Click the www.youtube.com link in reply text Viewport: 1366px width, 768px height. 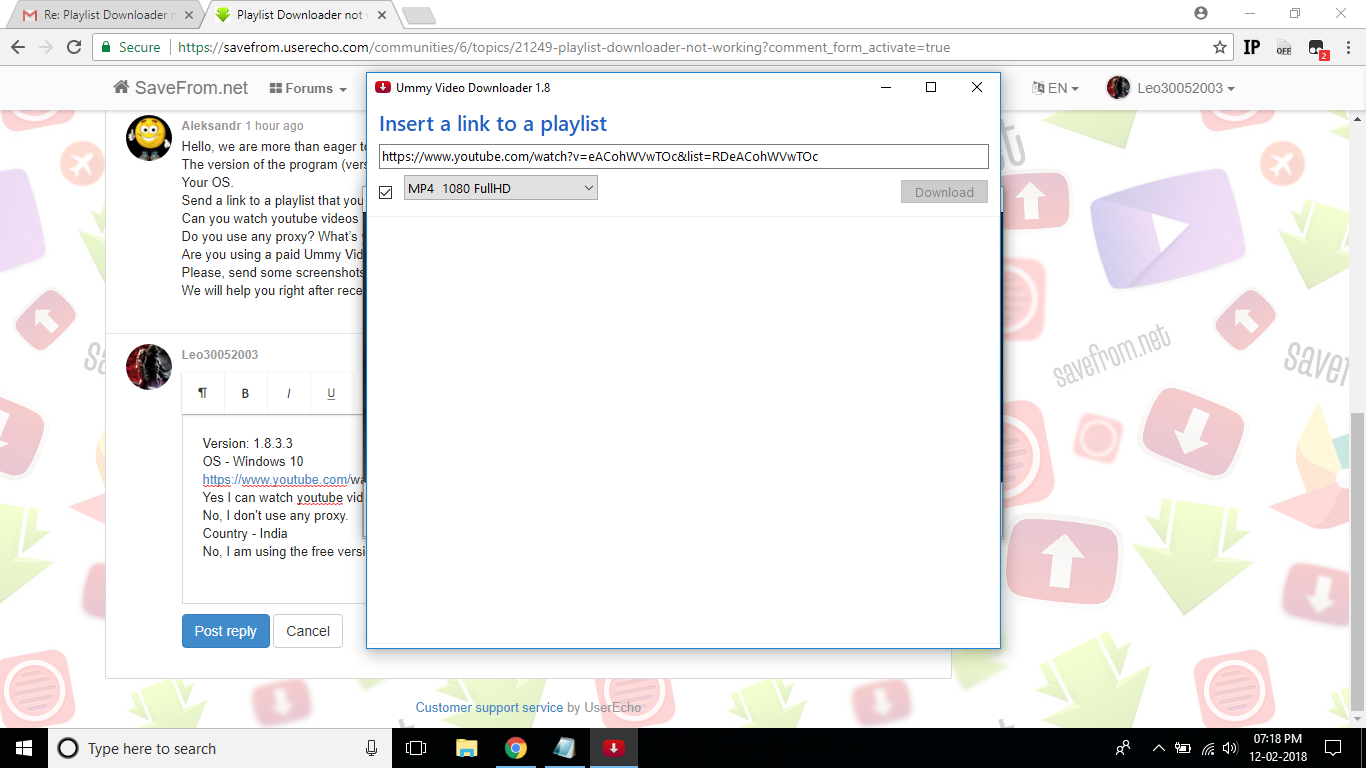[275, 479]
